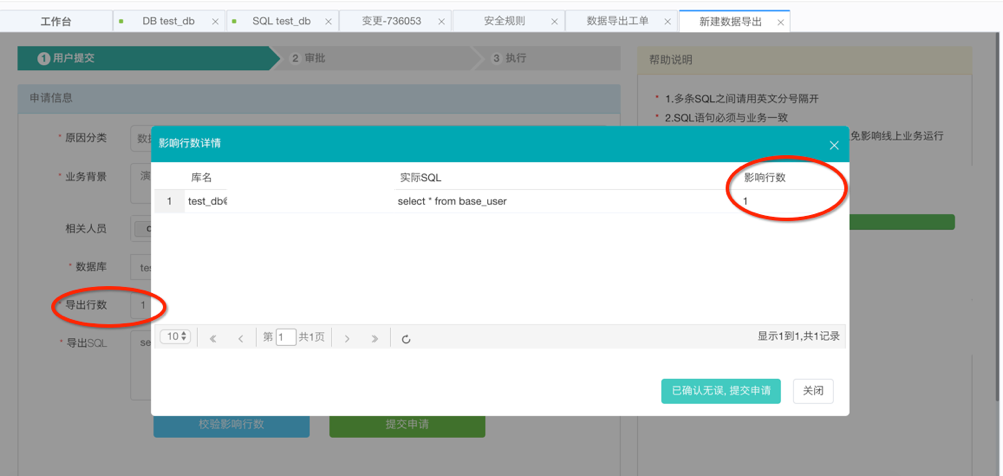Image resolution: width=1003 pixels, height=476 pixels.
Task: Go to last page of results
Action: coord(375,338)
